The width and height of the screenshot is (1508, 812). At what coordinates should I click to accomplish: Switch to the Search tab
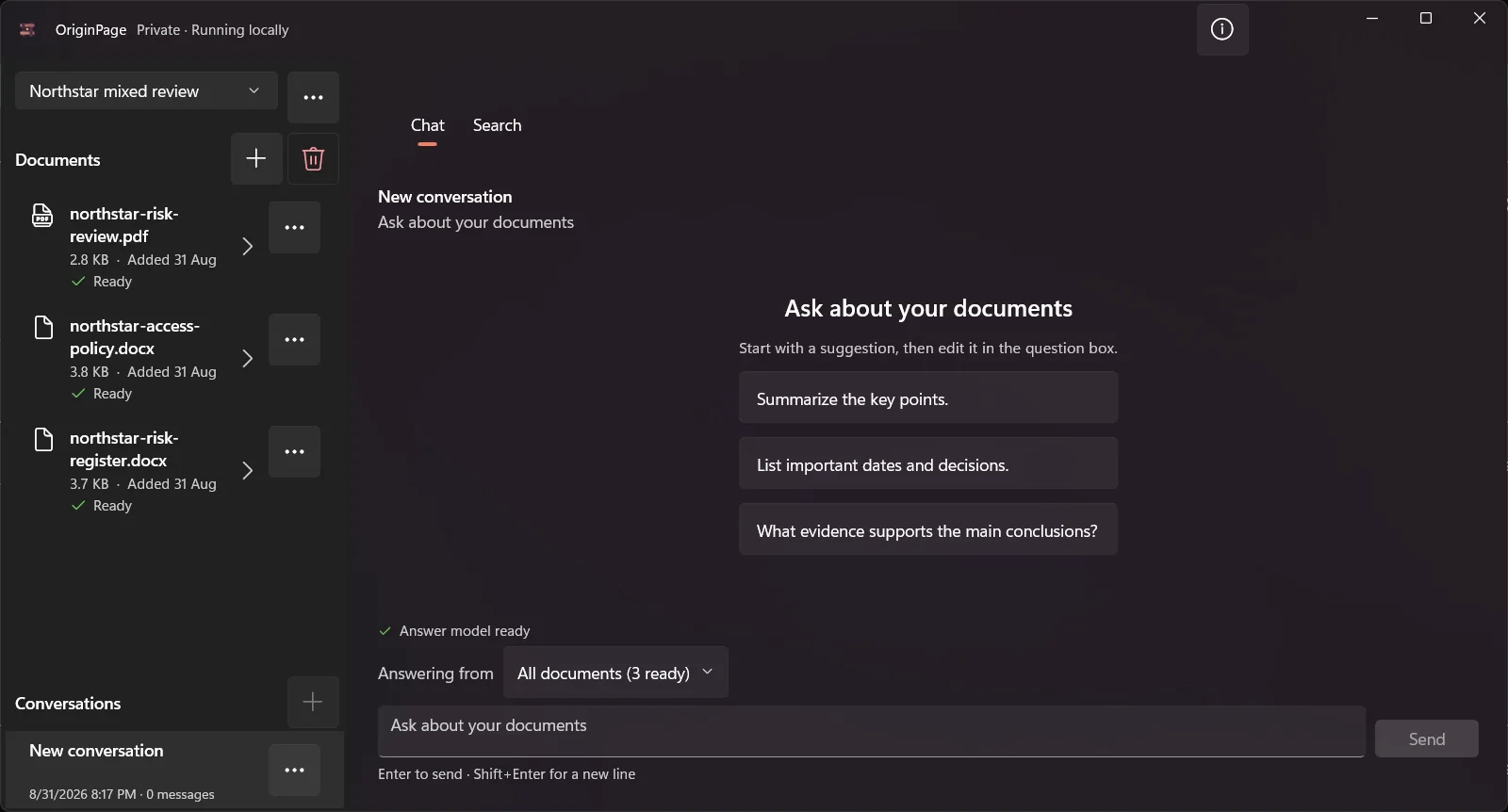tap(497, 125)
